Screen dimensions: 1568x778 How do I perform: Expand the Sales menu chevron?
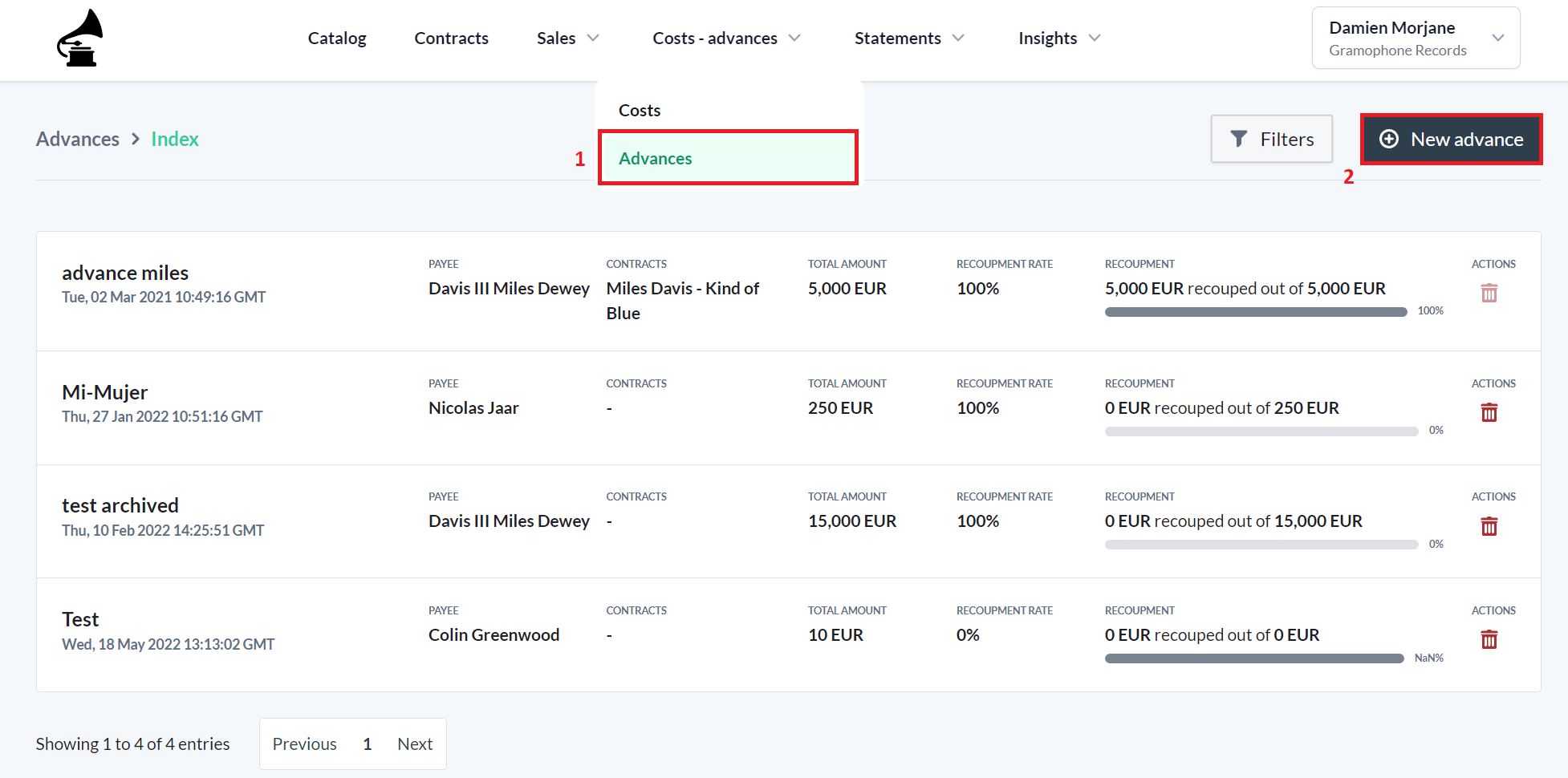pyautogui.click(x=593, y=38)
